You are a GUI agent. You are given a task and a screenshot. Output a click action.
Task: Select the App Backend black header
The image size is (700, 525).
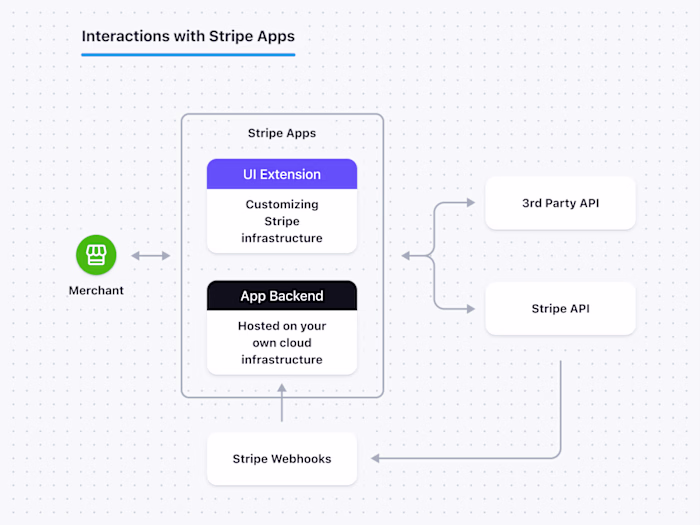282,296
